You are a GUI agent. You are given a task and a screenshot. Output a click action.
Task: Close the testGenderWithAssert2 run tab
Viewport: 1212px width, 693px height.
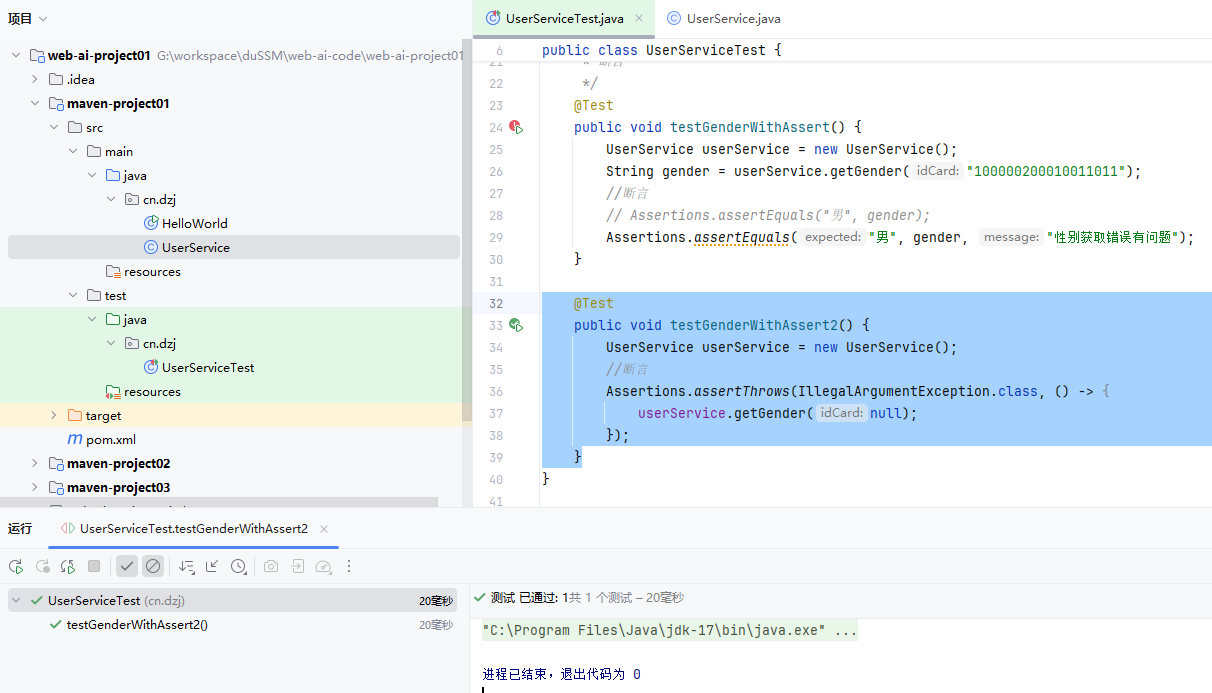coord(324,528)
